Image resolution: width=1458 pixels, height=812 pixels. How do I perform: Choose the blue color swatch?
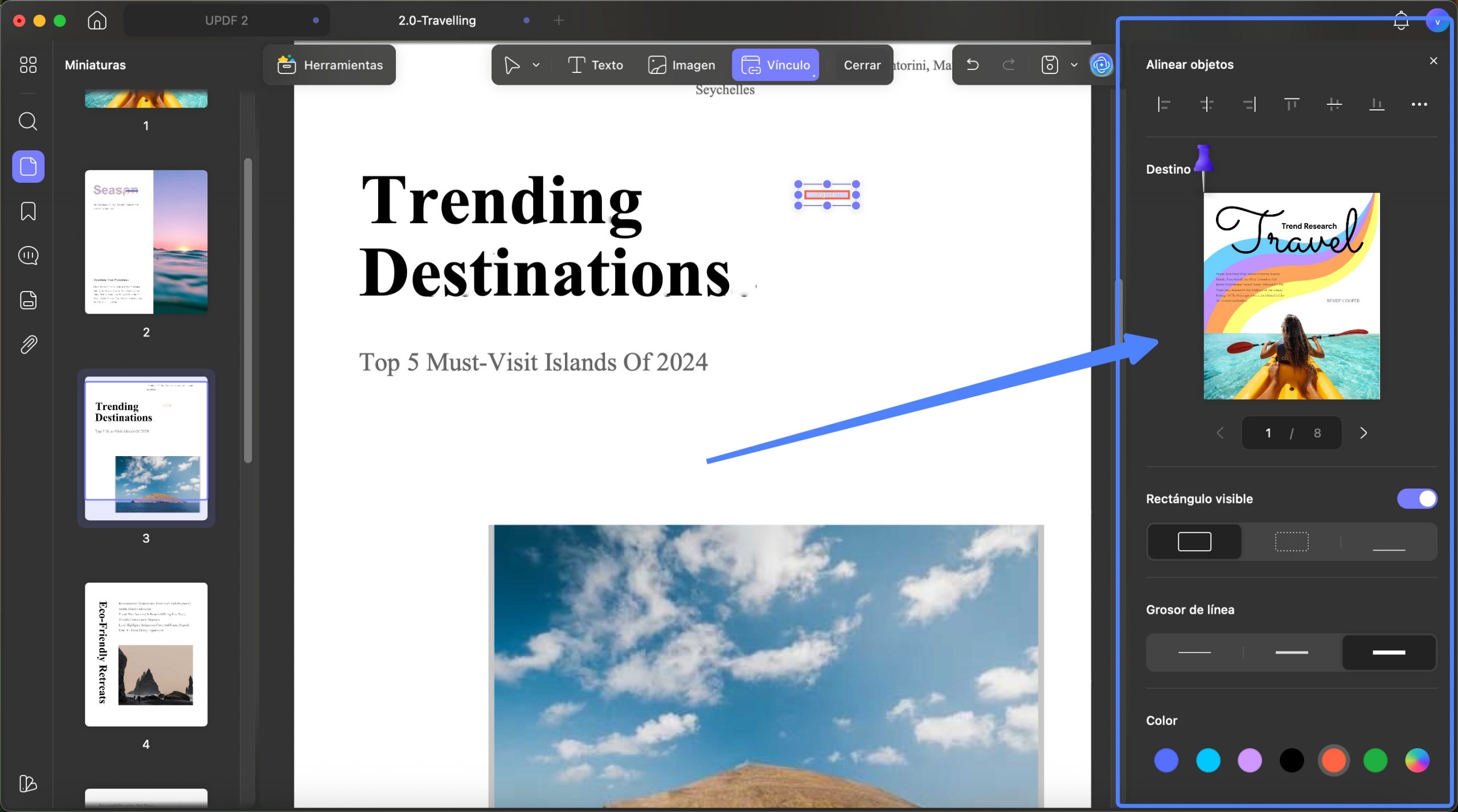(1166, 761)
